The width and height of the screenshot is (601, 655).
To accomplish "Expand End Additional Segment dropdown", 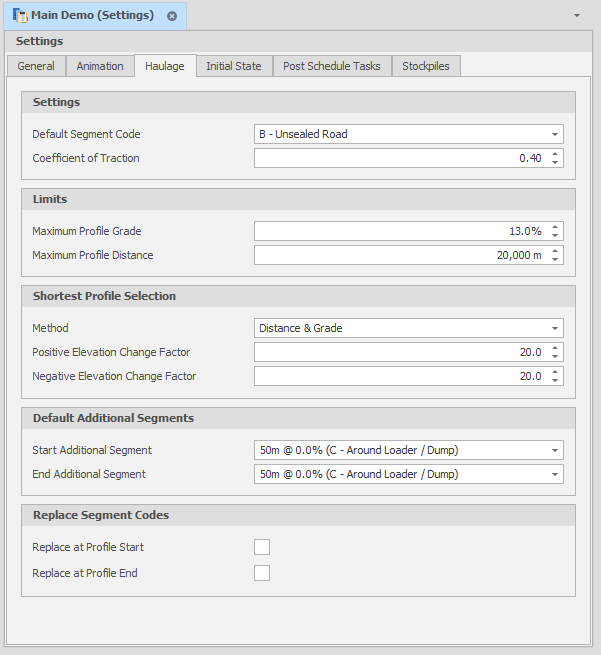I will click(554, 474).
